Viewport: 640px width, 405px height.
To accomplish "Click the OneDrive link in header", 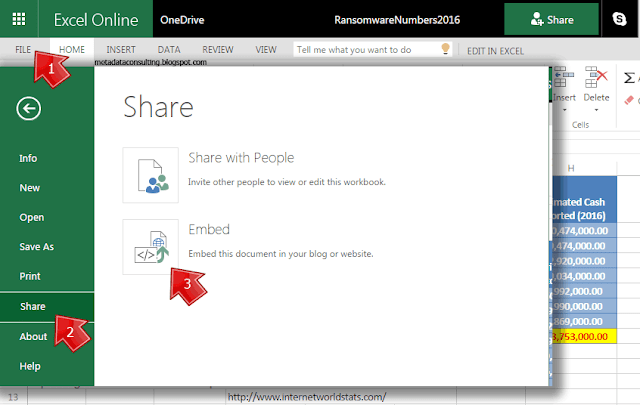I will (x=182, y=20).
